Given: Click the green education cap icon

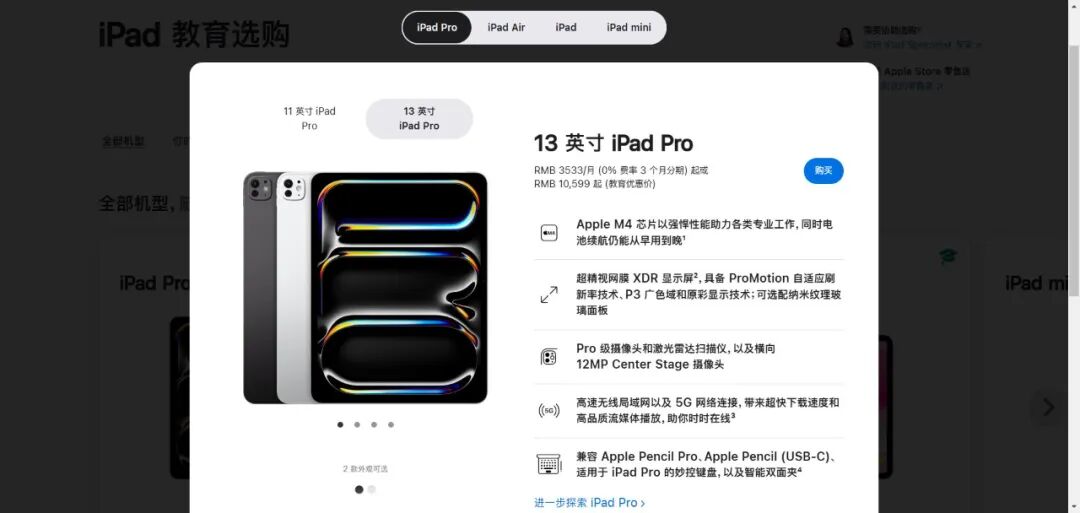Looking at the screenshot, I should [x=948, y=257].
